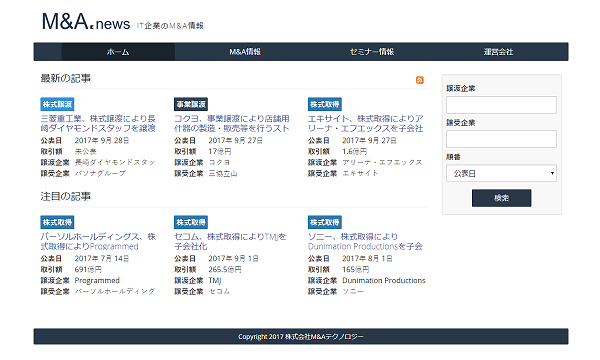Focus the 譲受企業 search input field
600x360 pixels.
tap(501, 139)
